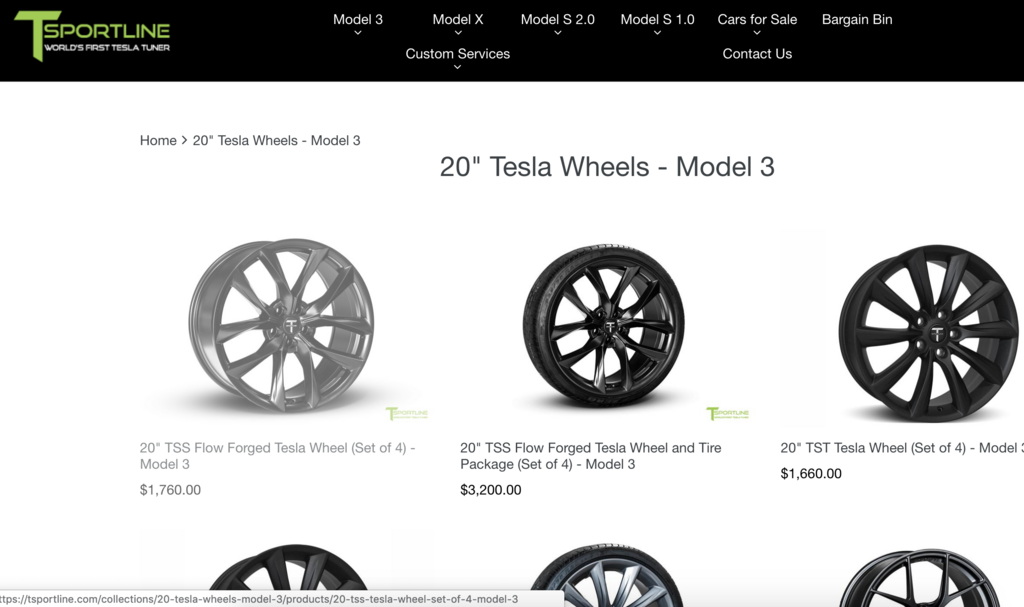This screenshot has height=607, width=1024.
Task: Open the Model S 2.0 dropdown chevron
Action: click(558, 33)
